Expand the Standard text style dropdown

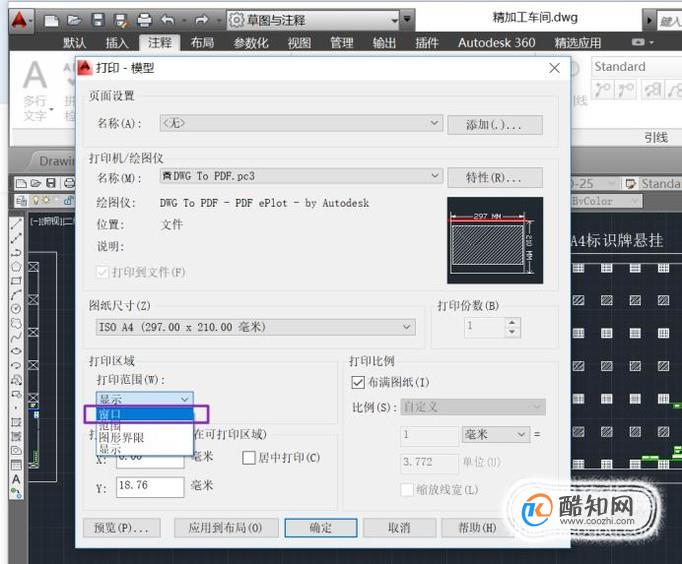tap(636, 67)
